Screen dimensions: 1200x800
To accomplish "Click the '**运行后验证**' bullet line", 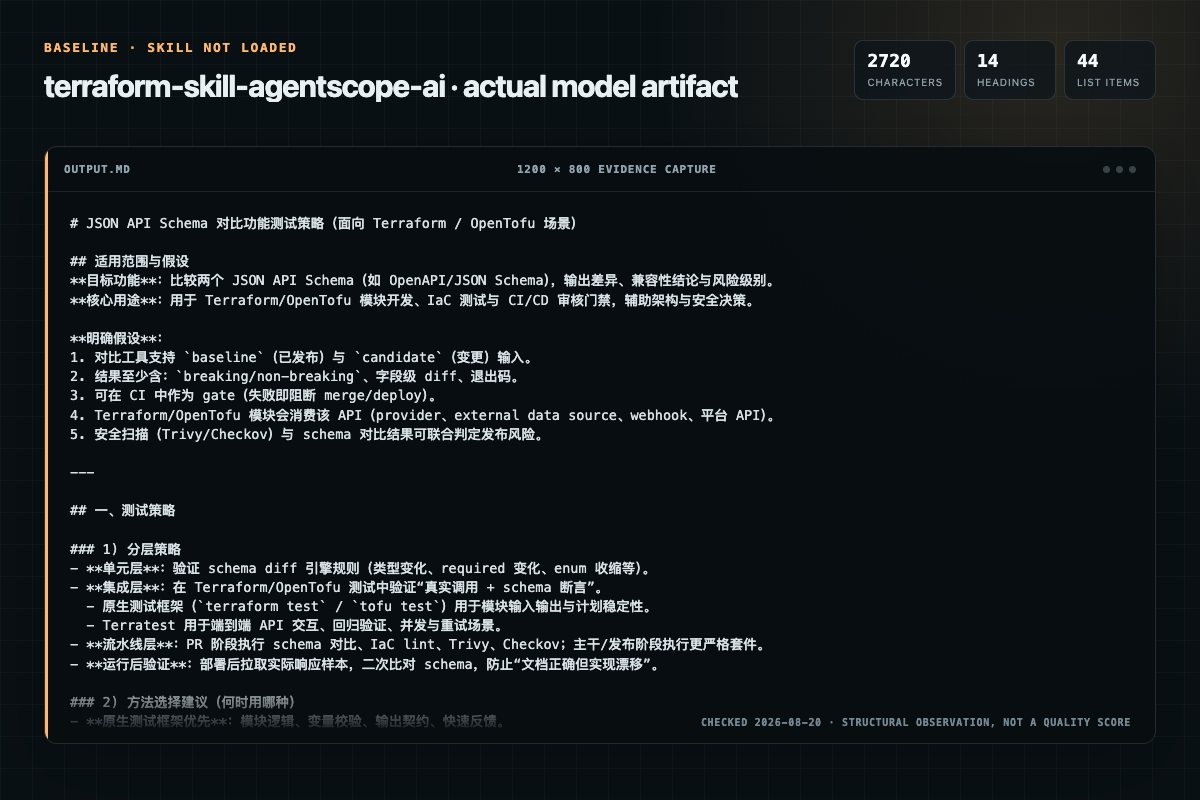I will click(367, 664).
